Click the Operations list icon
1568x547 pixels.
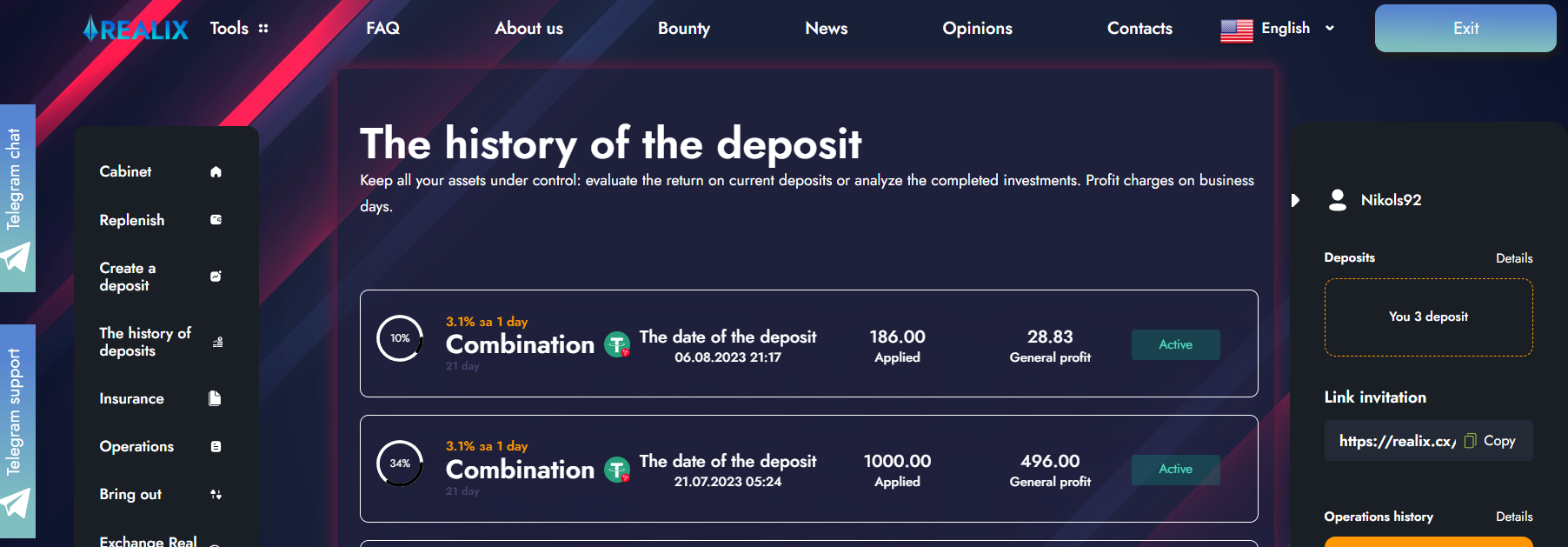pyautogui.click(x=216, y=447)
